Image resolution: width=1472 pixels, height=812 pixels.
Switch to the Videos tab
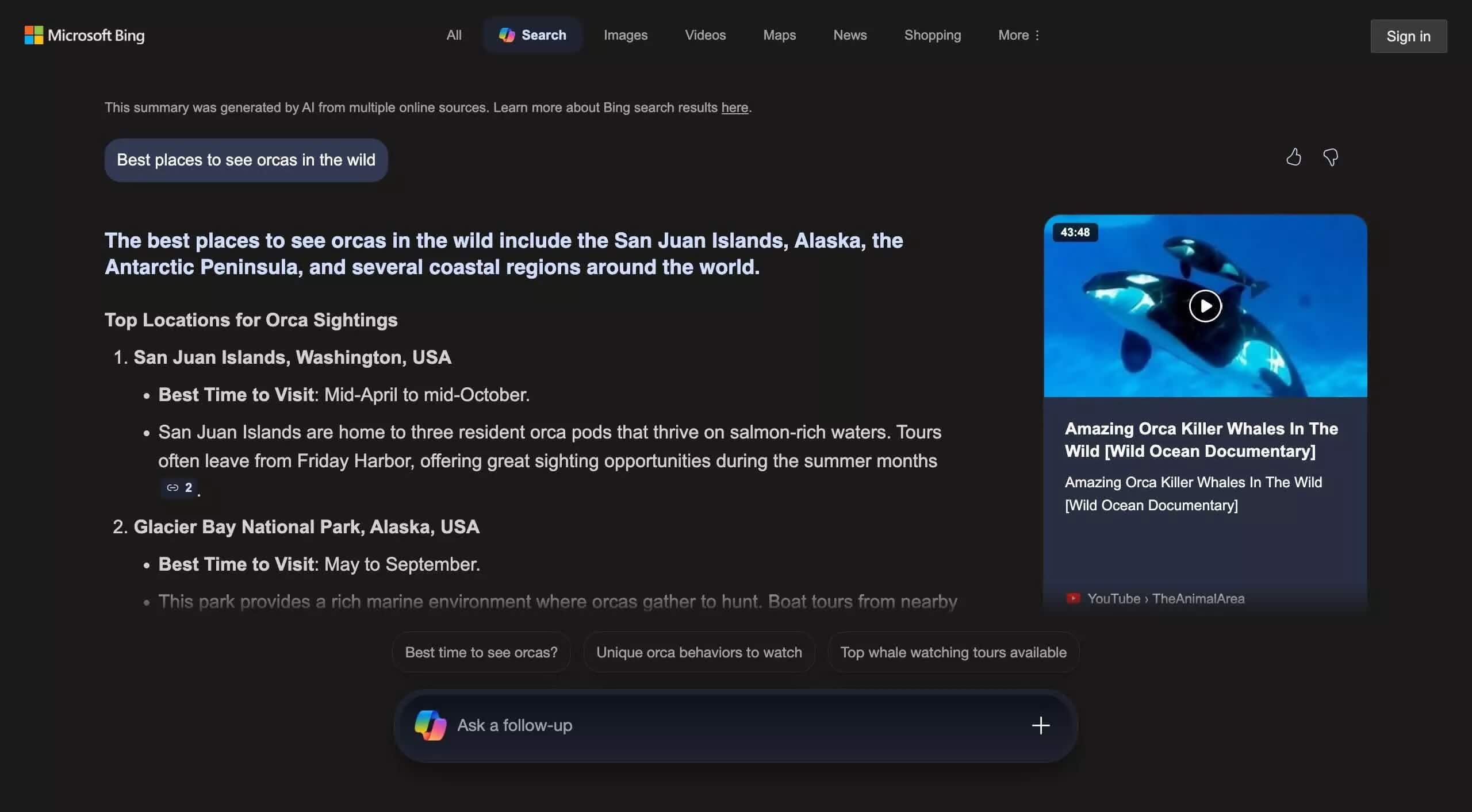705,35
